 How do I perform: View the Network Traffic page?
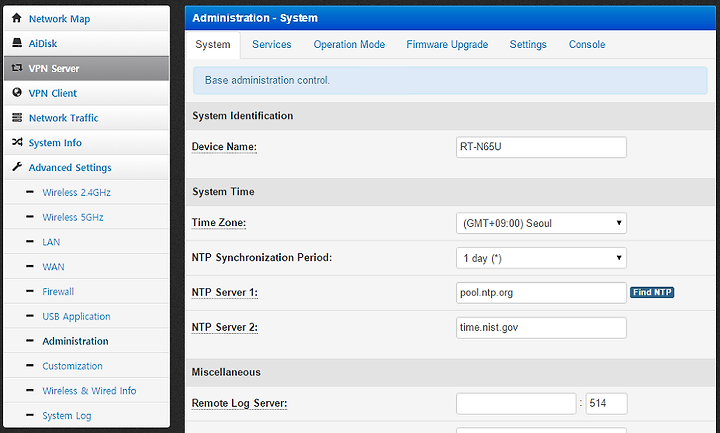pos(63,118)
